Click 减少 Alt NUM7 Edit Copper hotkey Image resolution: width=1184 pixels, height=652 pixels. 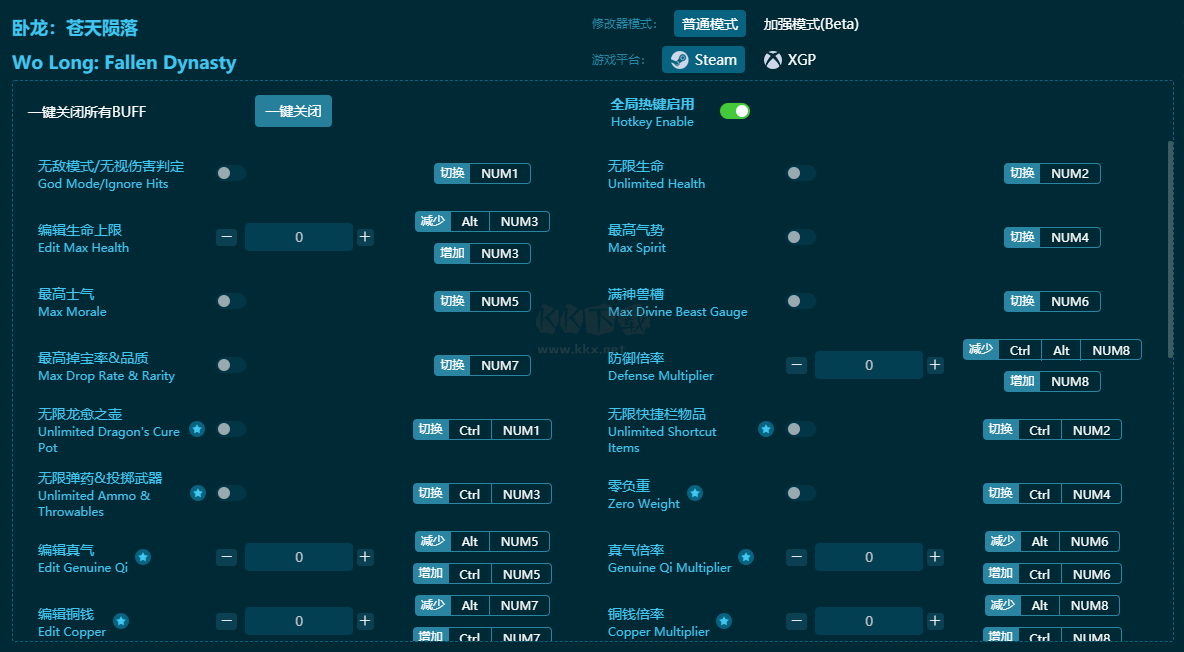pos(482,606)
